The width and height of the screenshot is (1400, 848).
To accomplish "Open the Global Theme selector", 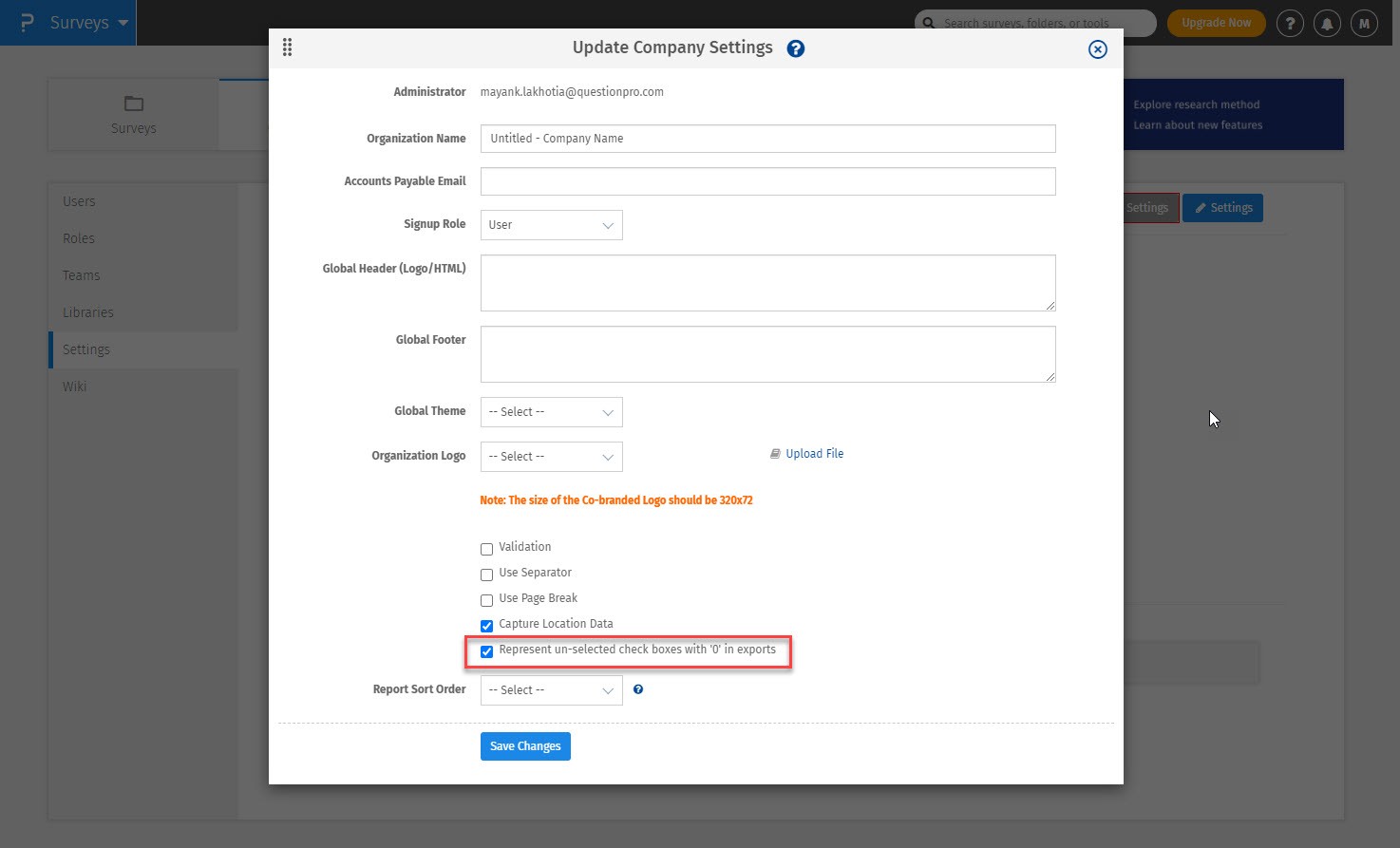I will (551, 411).
